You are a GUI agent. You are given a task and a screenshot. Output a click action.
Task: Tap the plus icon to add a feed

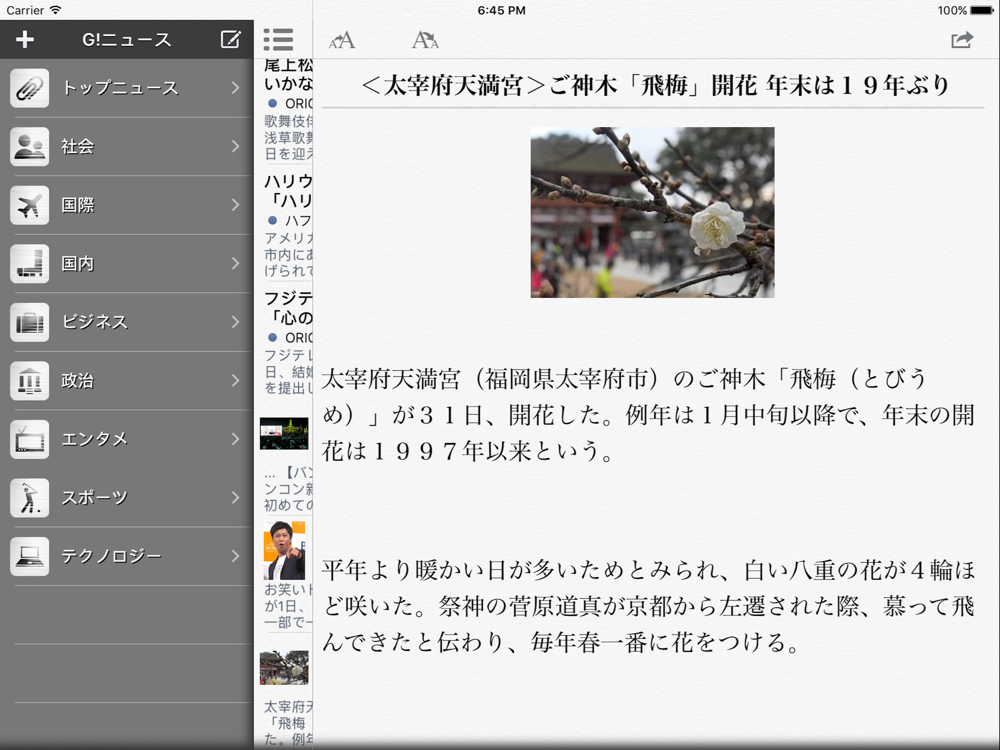(x=26, y=40)
